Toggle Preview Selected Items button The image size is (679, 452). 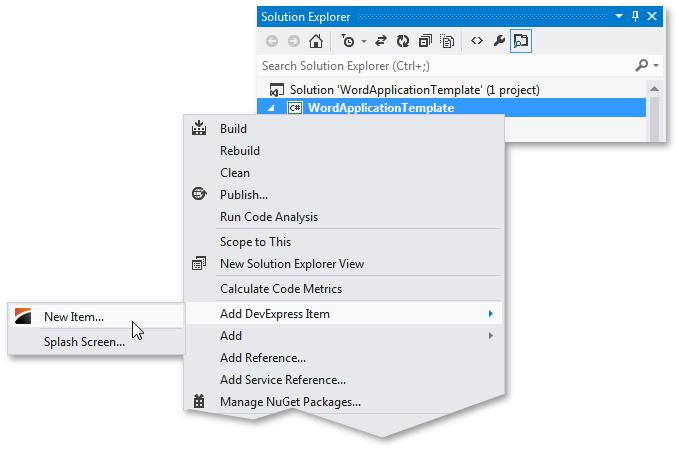[521, 41]
